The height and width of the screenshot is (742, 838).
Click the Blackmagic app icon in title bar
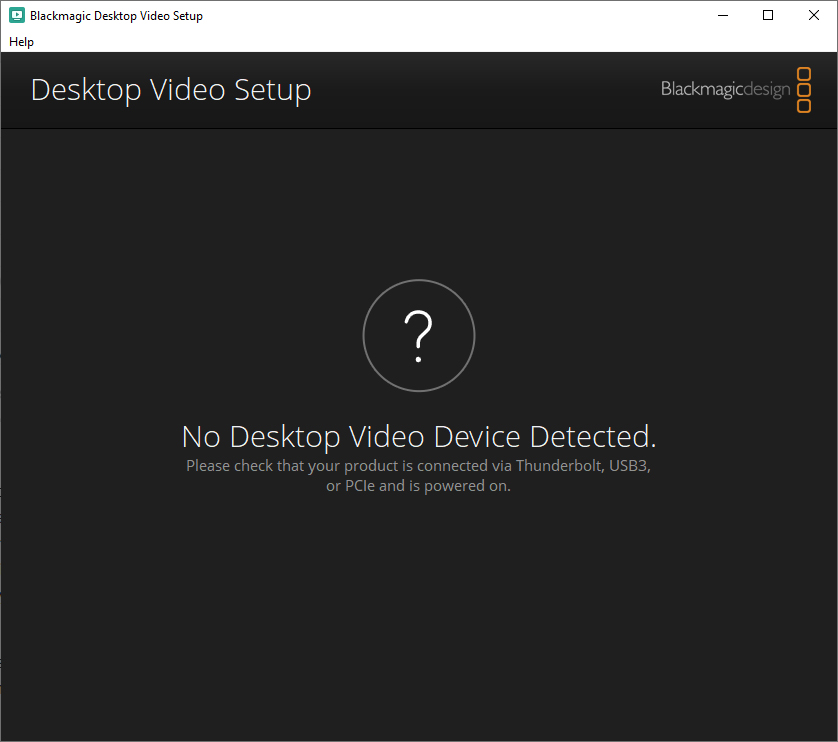point(17,16)
